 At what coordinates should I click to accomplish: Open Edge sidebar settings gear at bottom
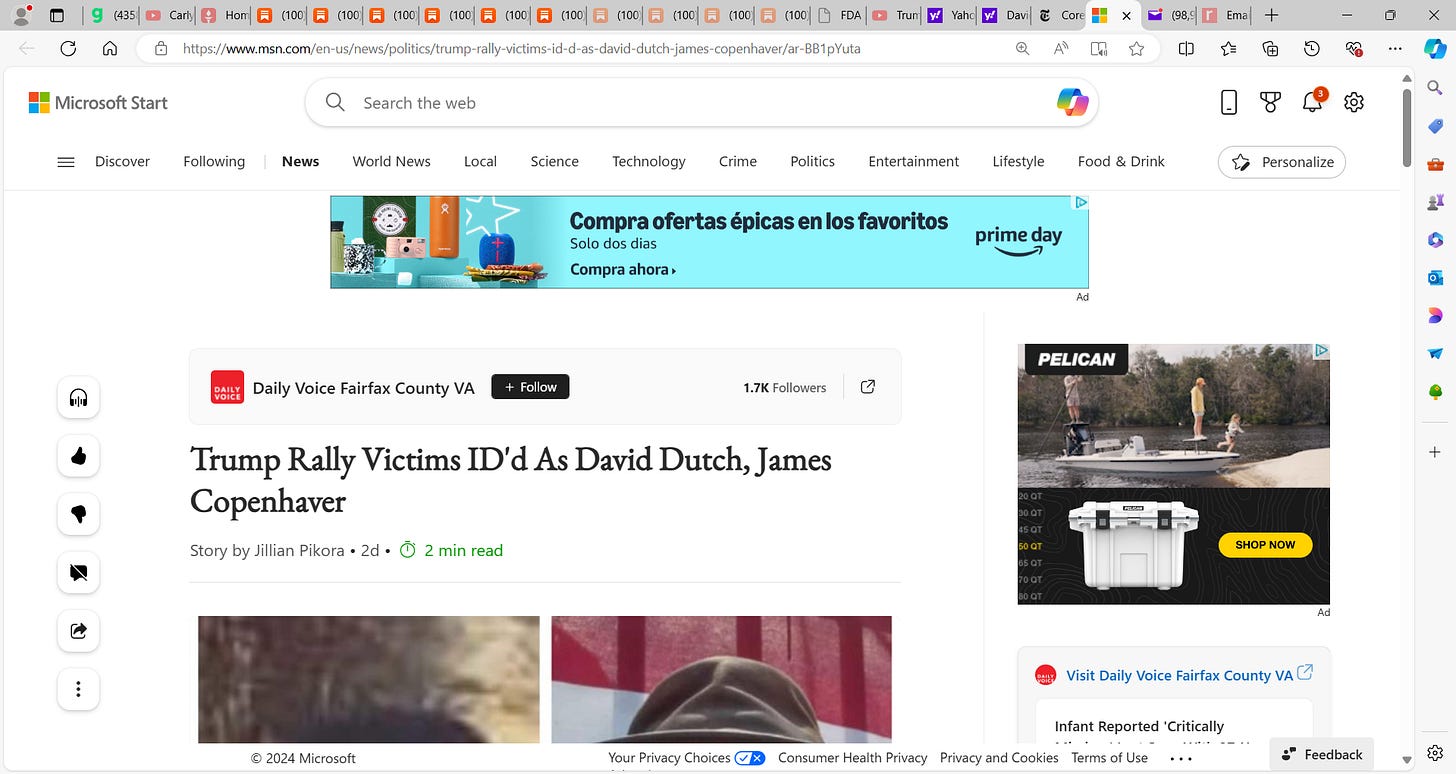[x=1435, y=751]
